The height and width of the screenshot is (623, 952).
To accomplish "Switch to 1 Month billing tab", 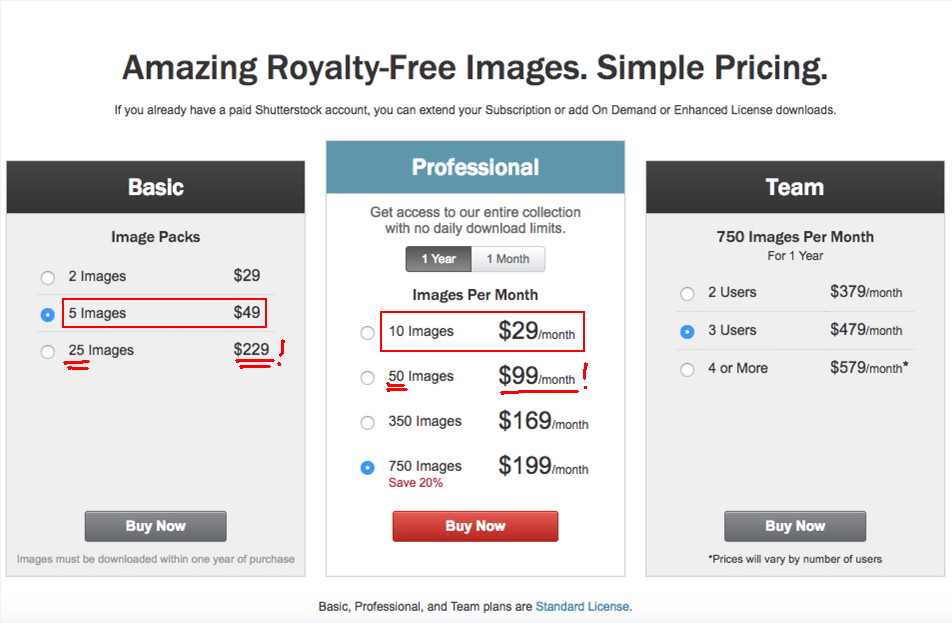I will (508, 259).
